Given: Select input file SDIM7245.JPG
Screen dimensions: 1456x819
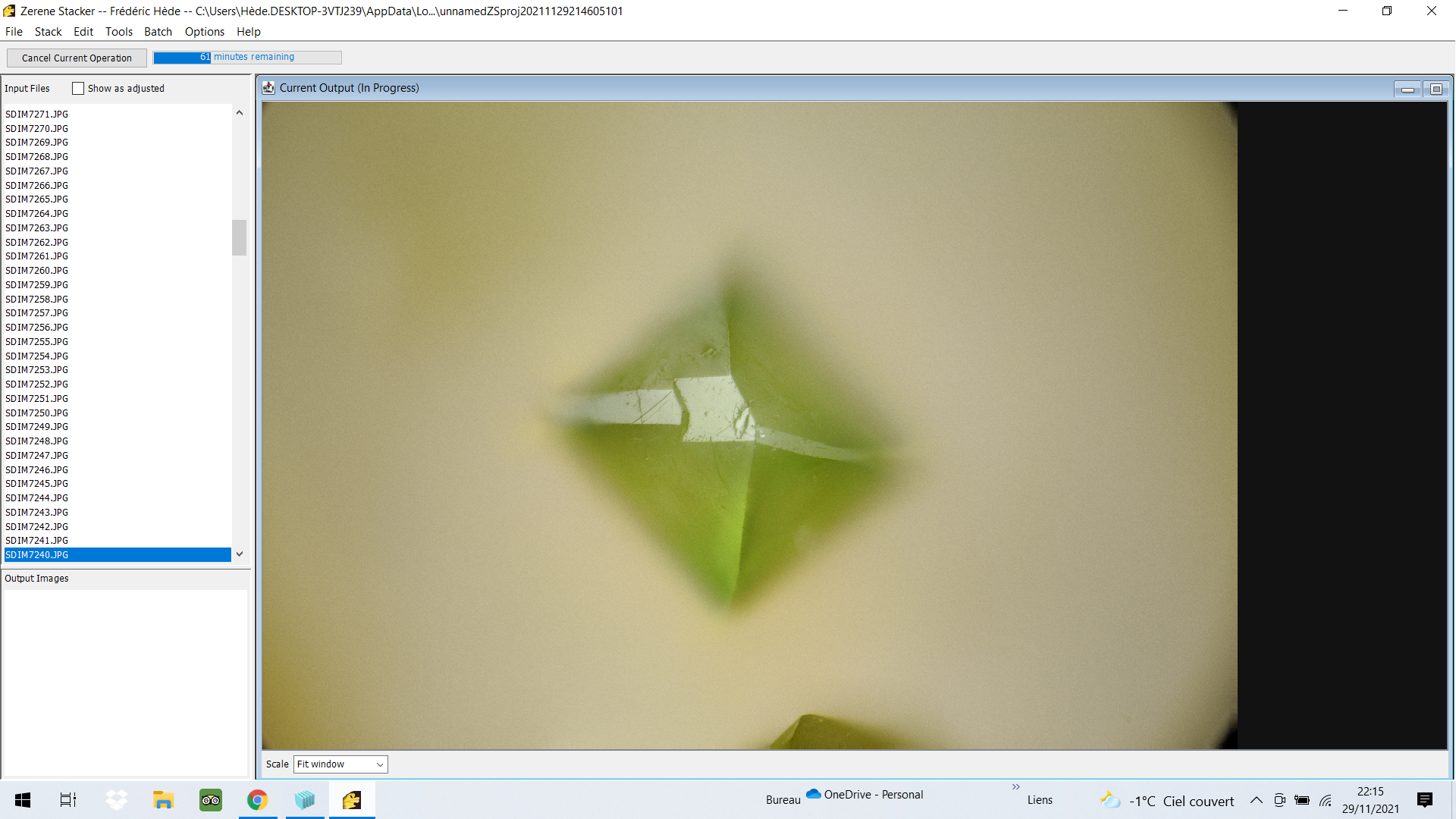Looking at the screenshot, I should (x=118, y=484).
